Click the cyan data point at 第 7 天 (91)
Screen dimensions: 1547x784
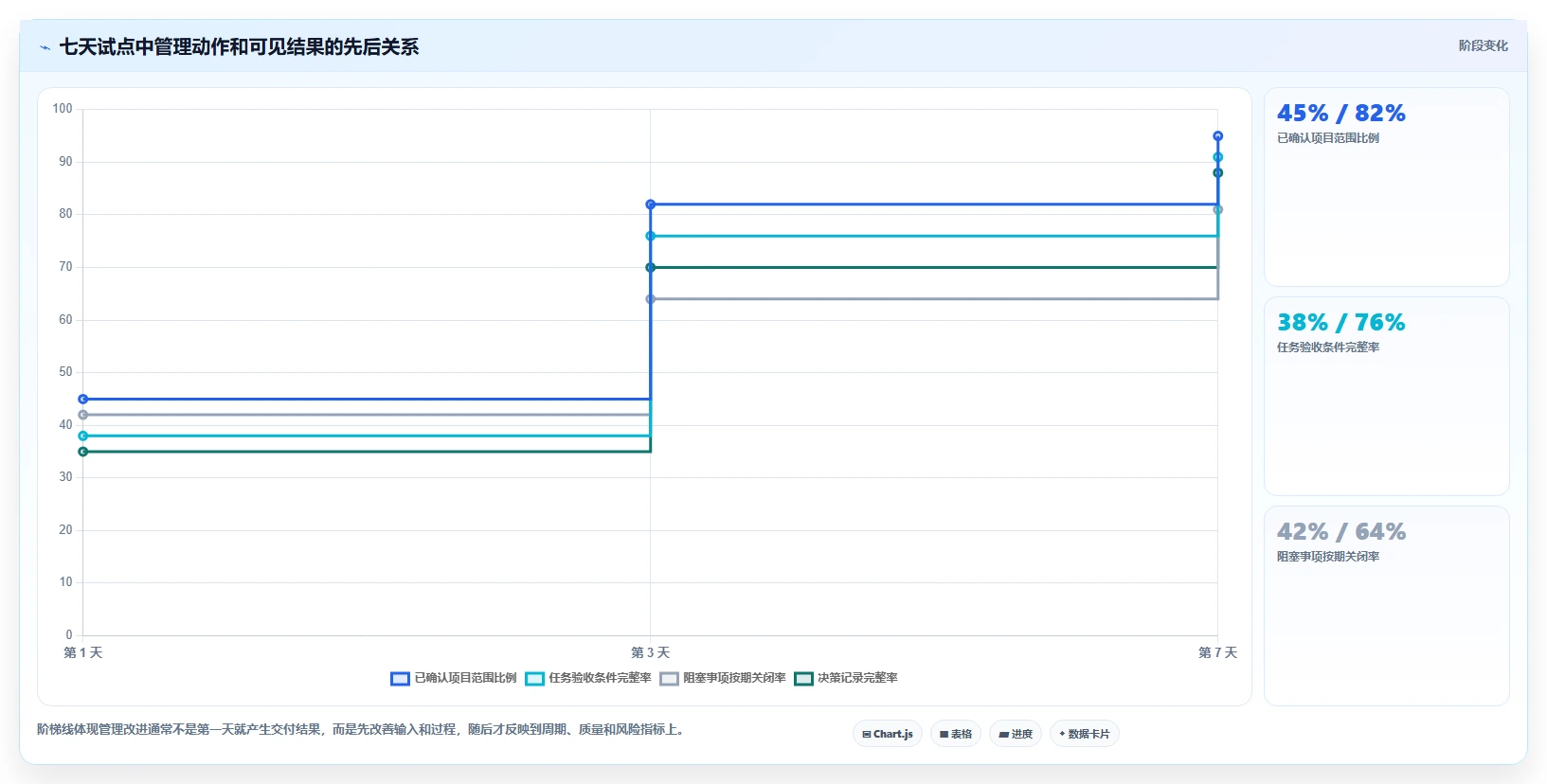[1217, 157]
